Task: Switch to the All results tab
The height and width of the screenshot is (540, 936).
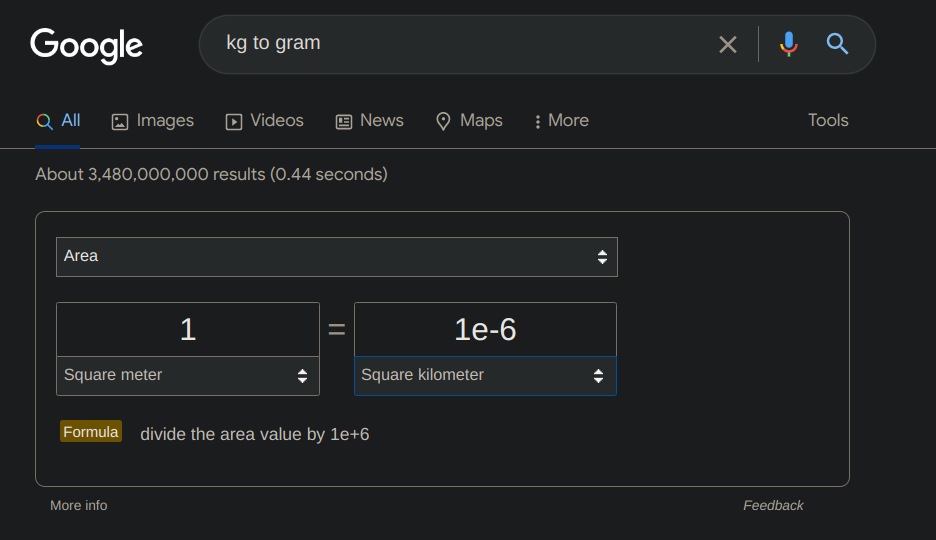Action: pyautogui.click(x=58, y=121)
